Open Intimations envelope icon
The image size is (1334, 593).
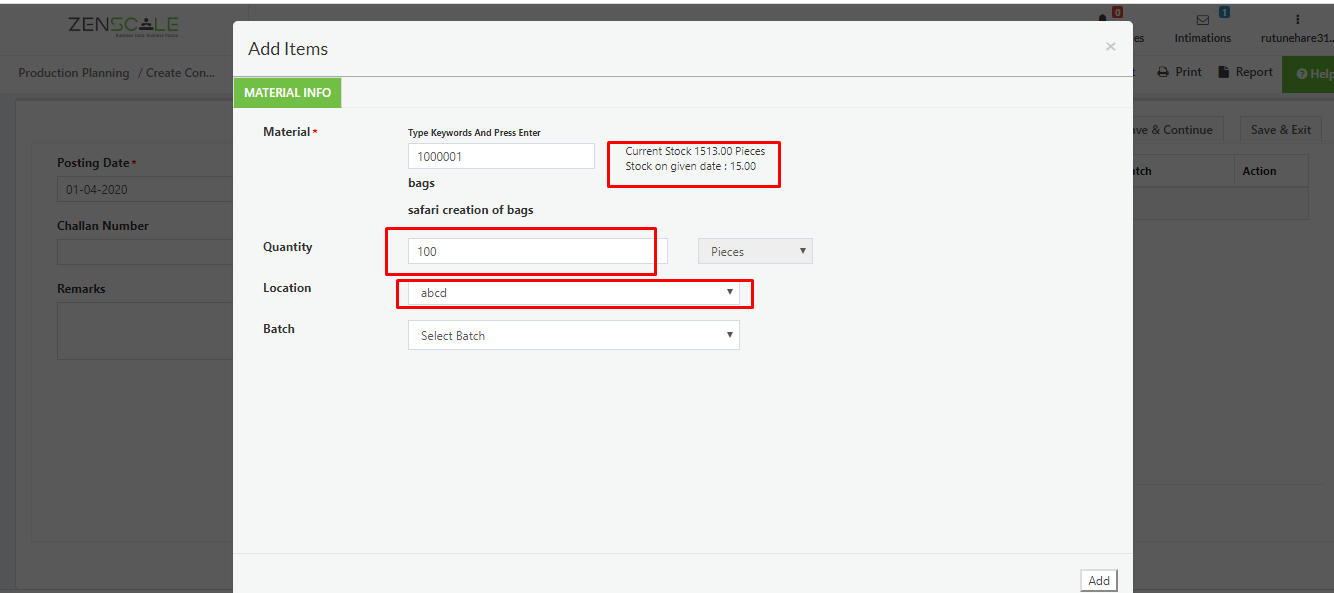1203,19
